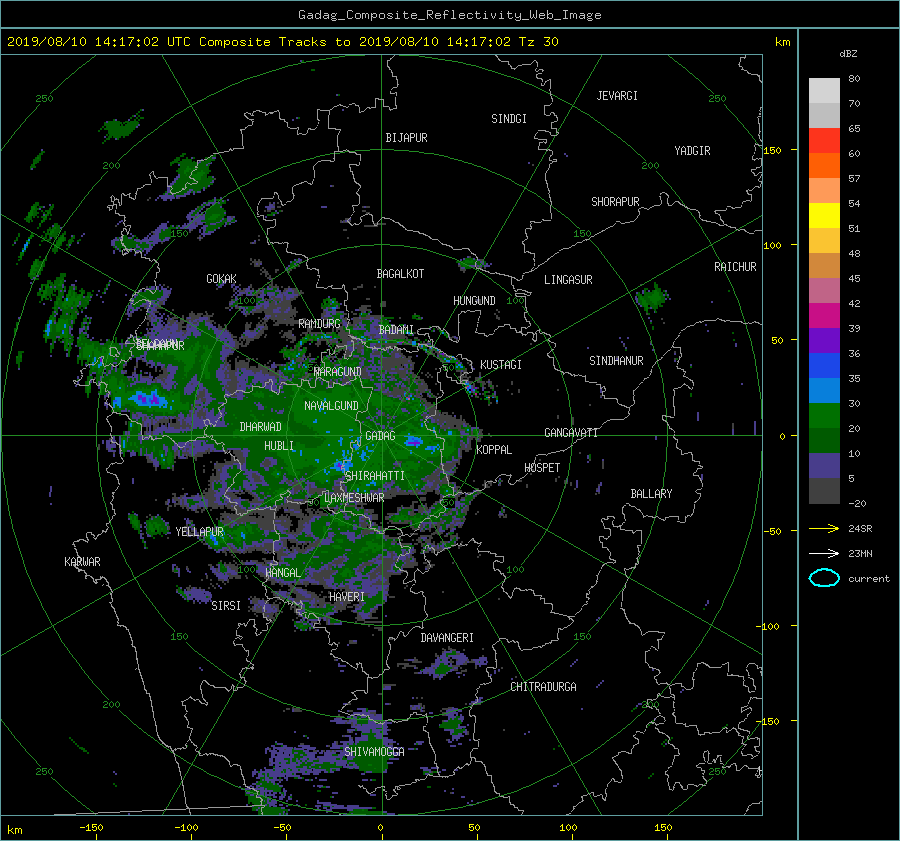Screen dimensions: 900x841
Task: Click the HUNGUND city label
Action: 474,301
